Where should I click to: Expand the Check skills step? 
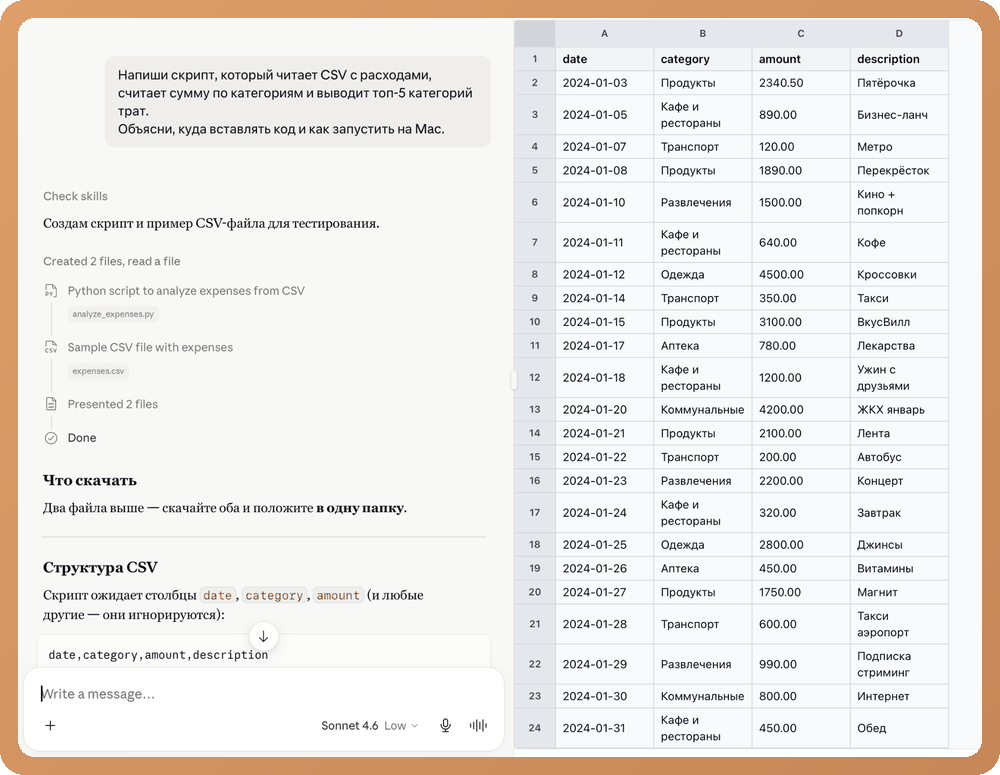[75, 196]
